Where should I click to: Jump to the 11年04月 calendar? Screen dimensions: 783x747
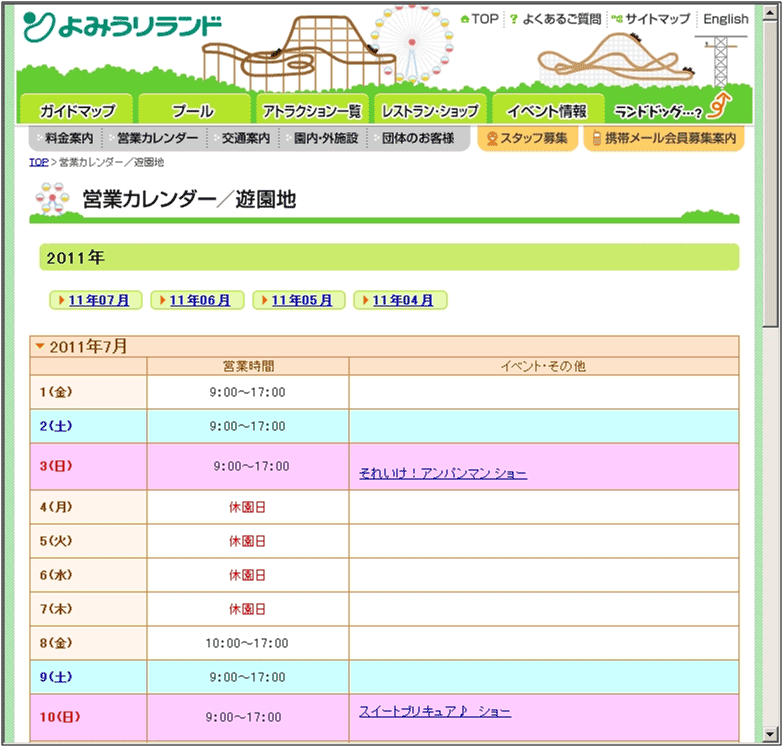[x=402, y=300]
